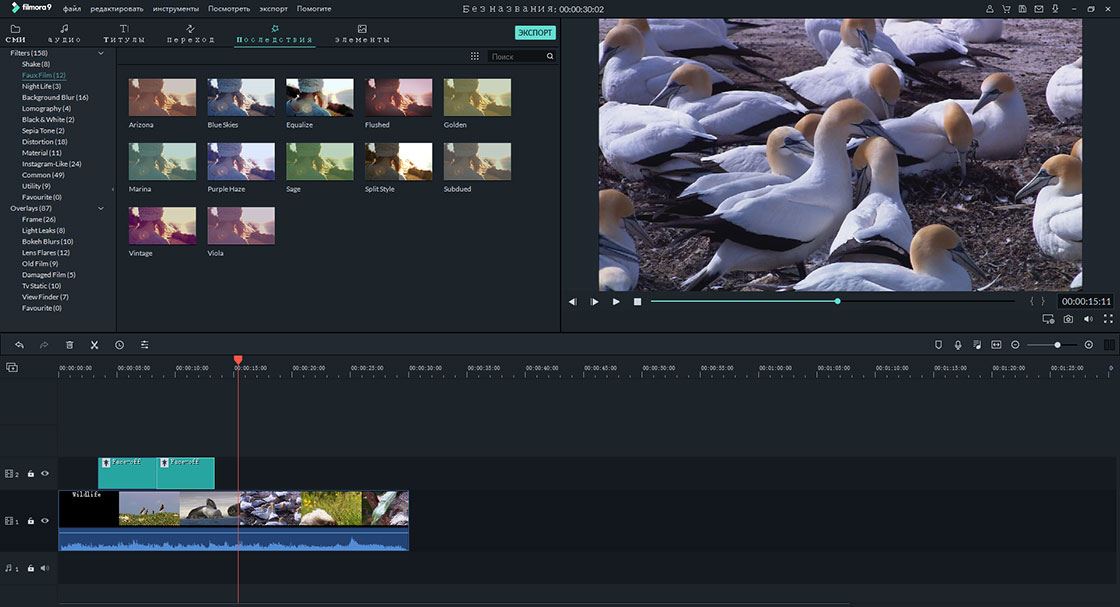Delete selected clip with trash icon

[69, 344]
